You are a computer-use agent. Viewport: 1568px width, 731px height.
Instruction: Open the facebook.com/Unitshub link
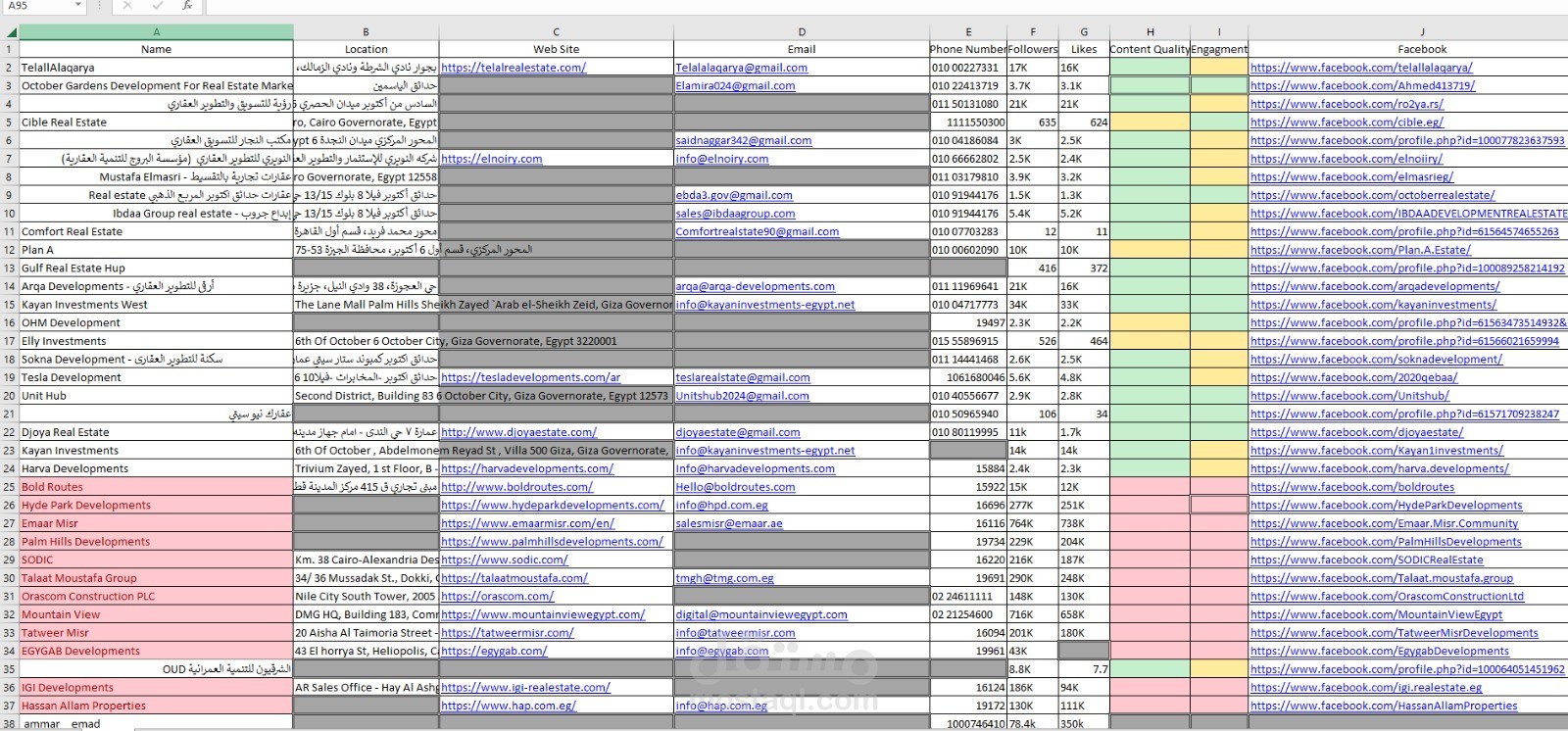1349,396
